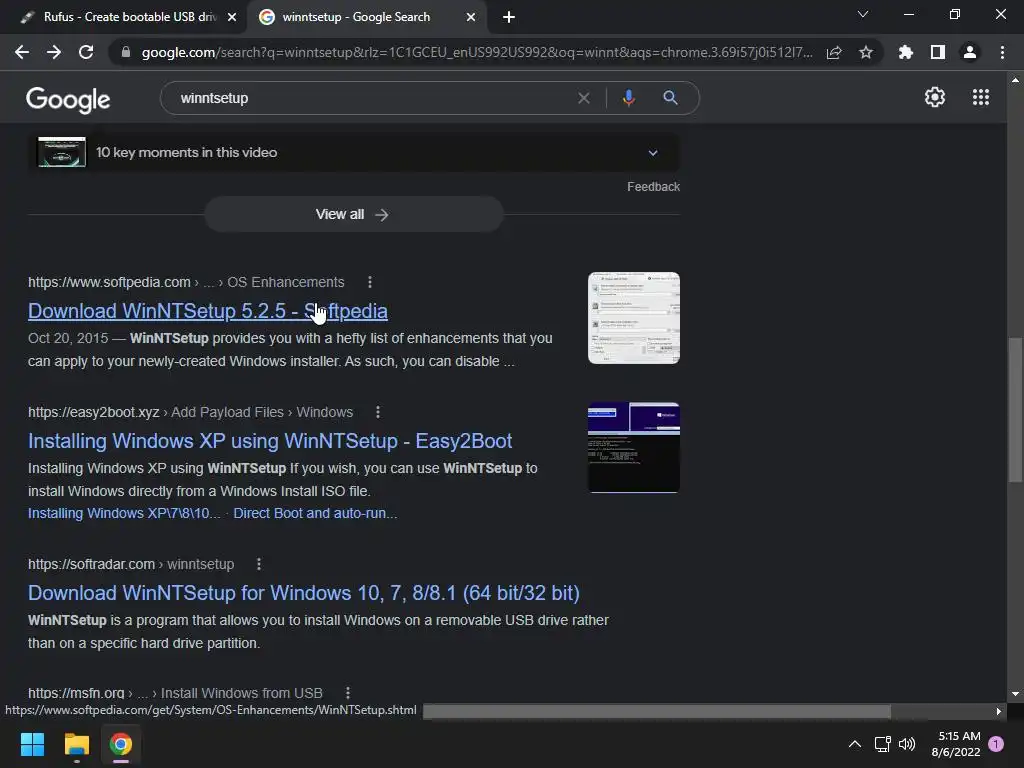Start voice search with microphone
This screenshot has width=1024, height=768.
(628, 98)
